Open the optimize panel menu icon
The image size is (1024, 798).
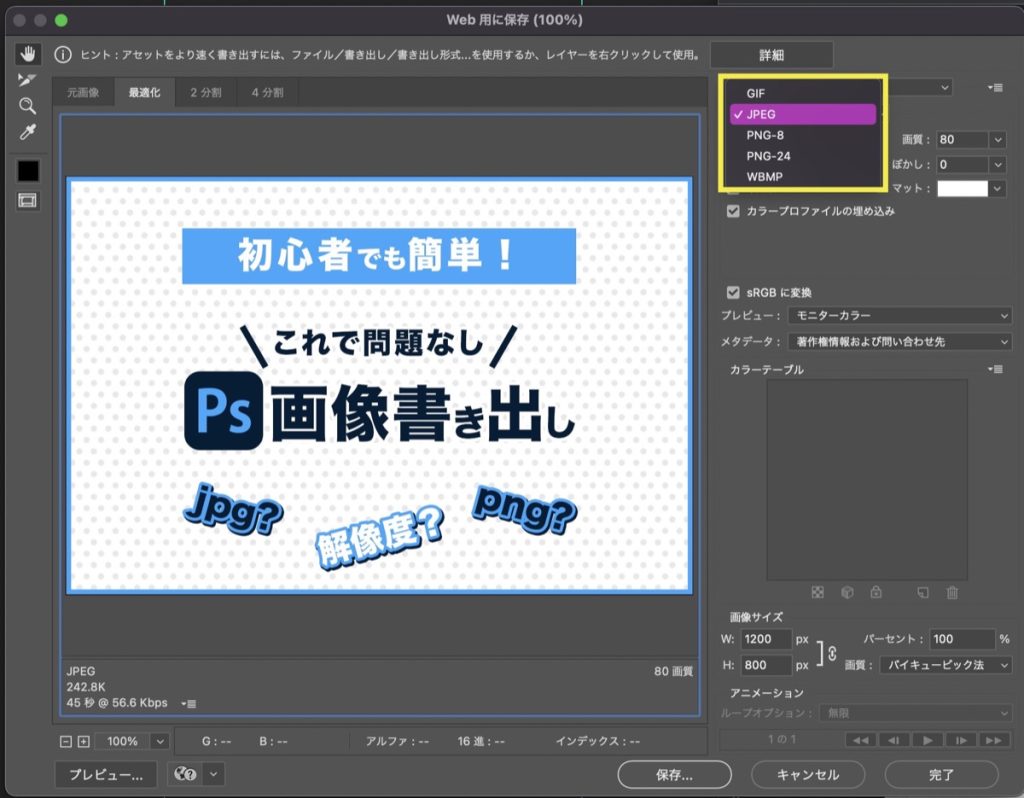tap(995, 87)
